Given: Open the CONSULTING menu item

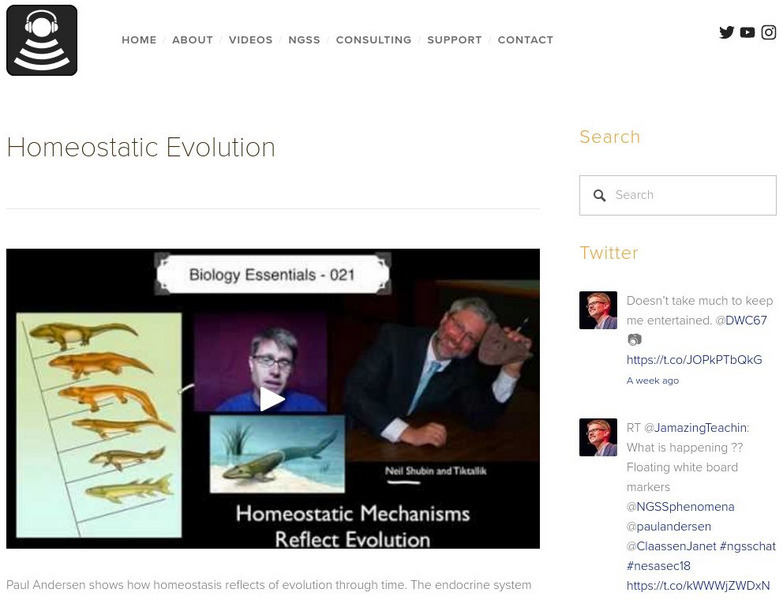Looking at the screenshot, I should pos(373,40).
